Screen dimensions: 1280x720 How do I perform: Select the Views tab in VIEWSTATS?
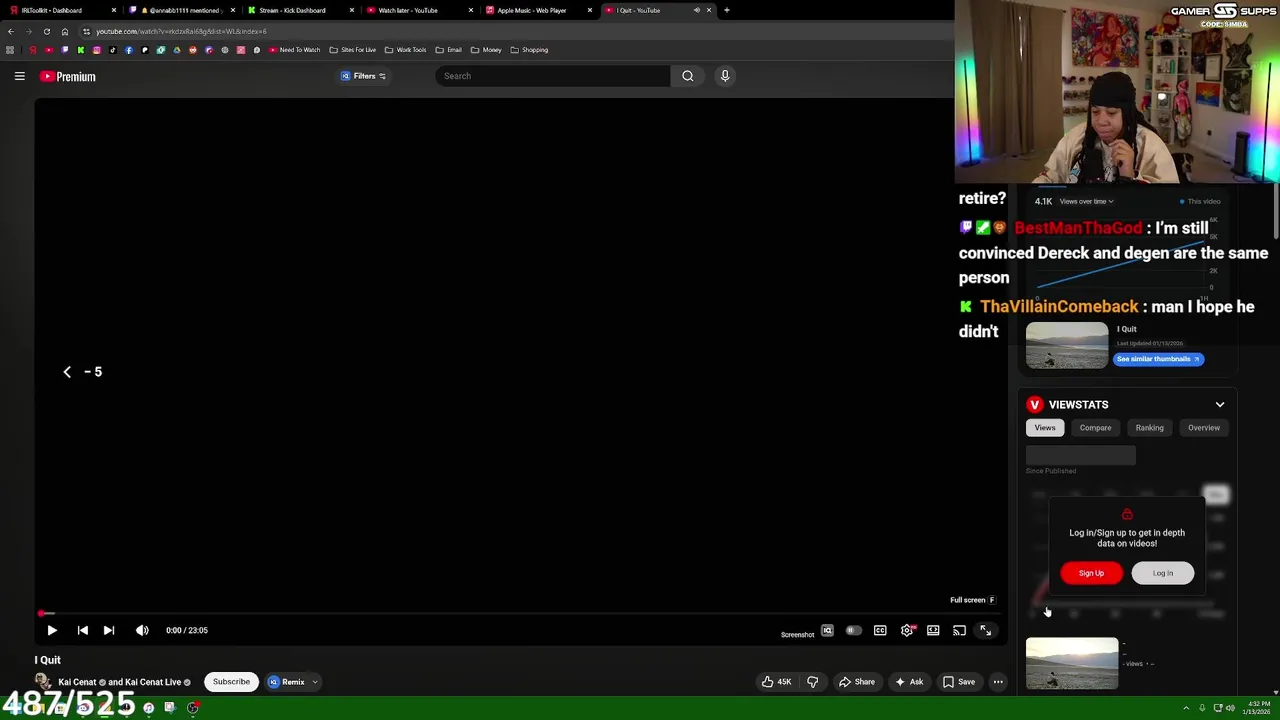(1045, 428)
